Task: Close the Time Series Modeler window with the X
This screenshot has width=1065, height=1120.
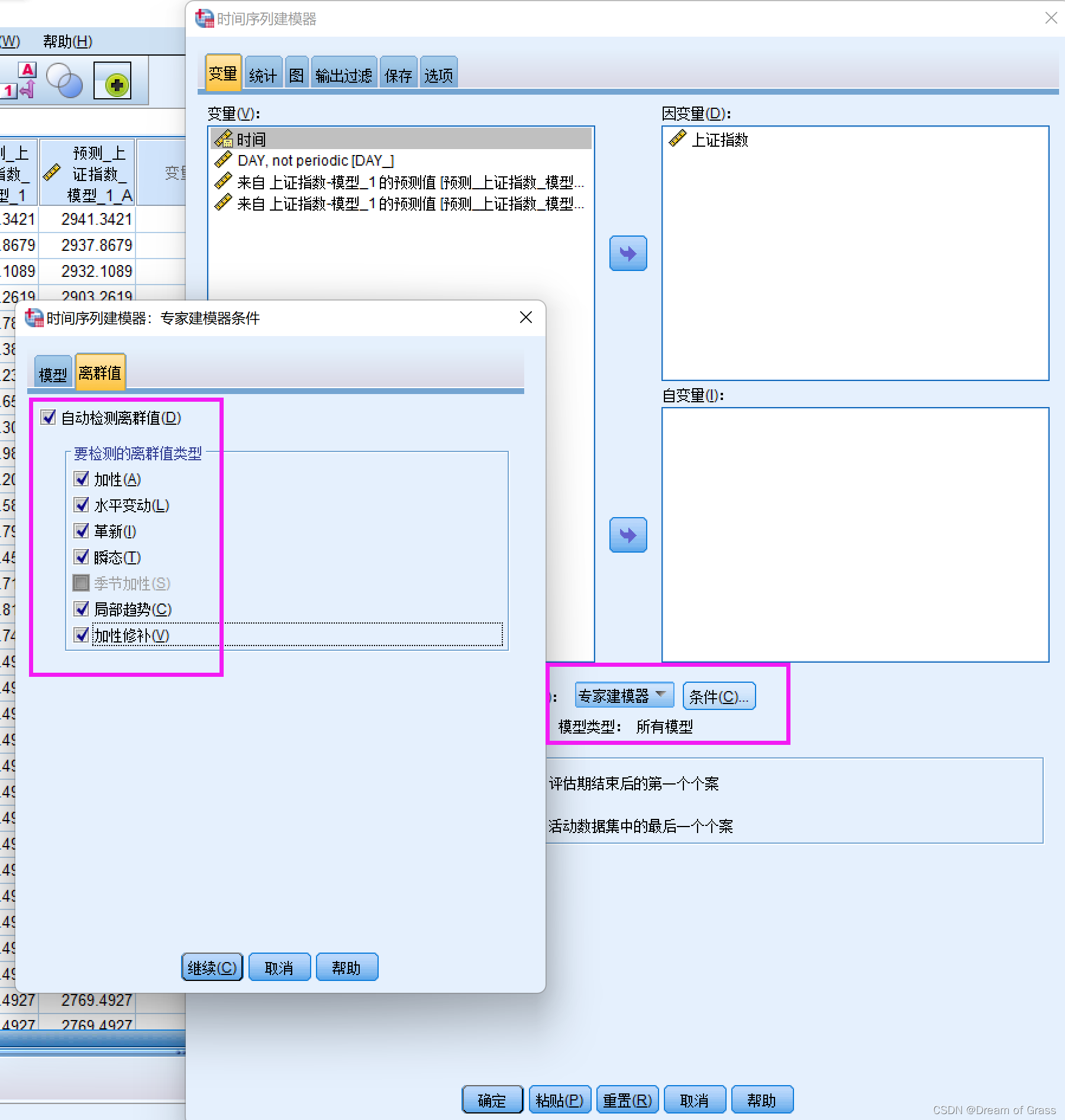Action: [x=1051, y=18]
